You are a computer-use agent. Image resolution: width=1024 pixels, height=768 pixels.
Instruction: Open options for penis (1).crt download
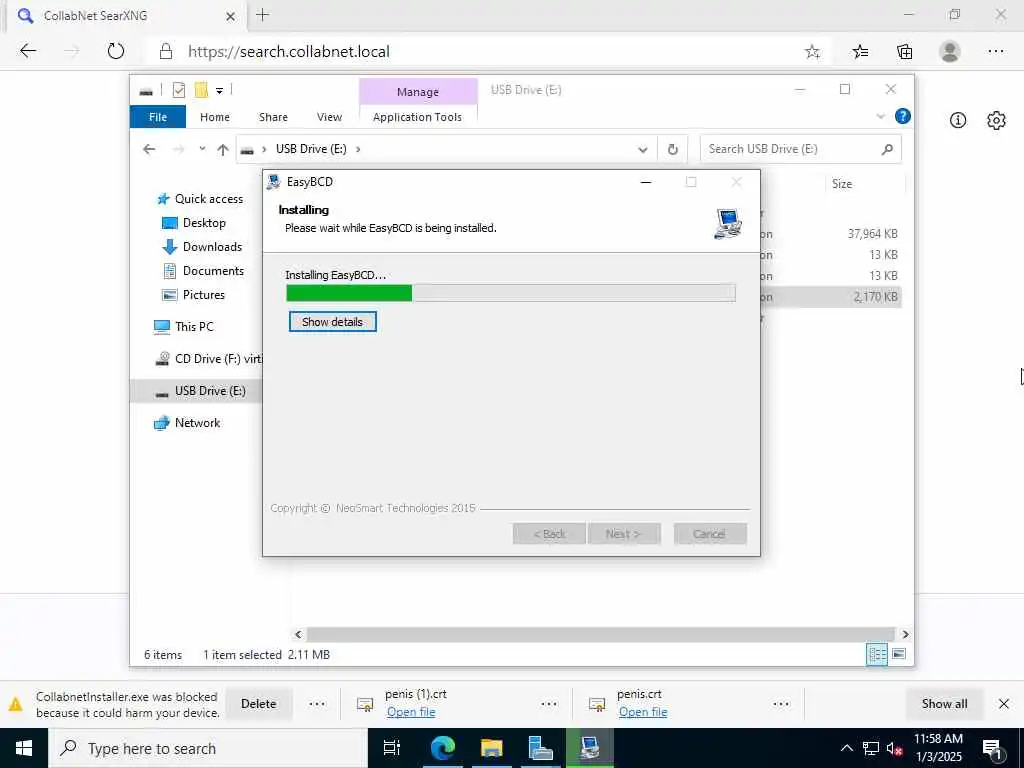549,704
